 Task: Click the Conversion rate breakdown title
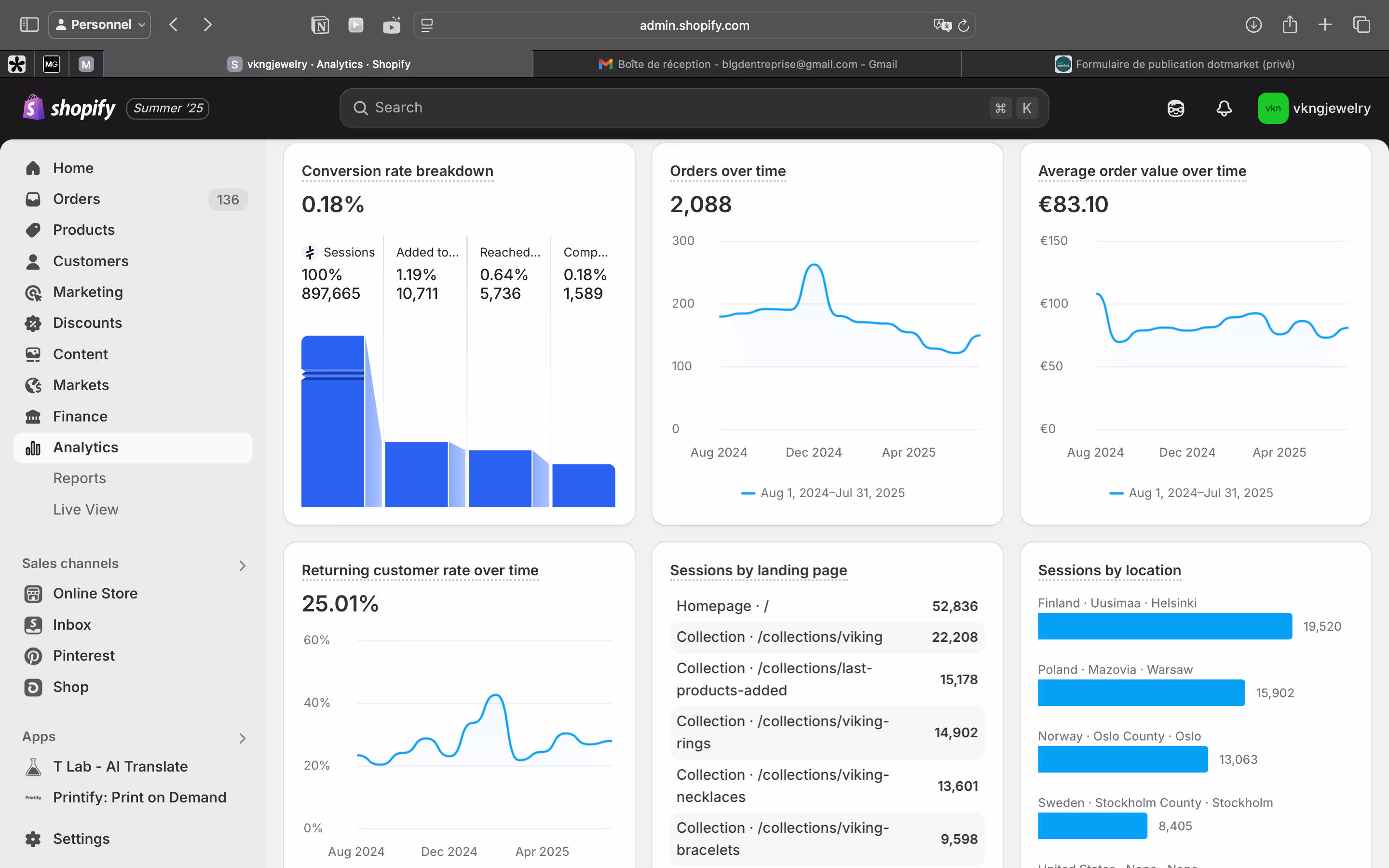(397, 171)
